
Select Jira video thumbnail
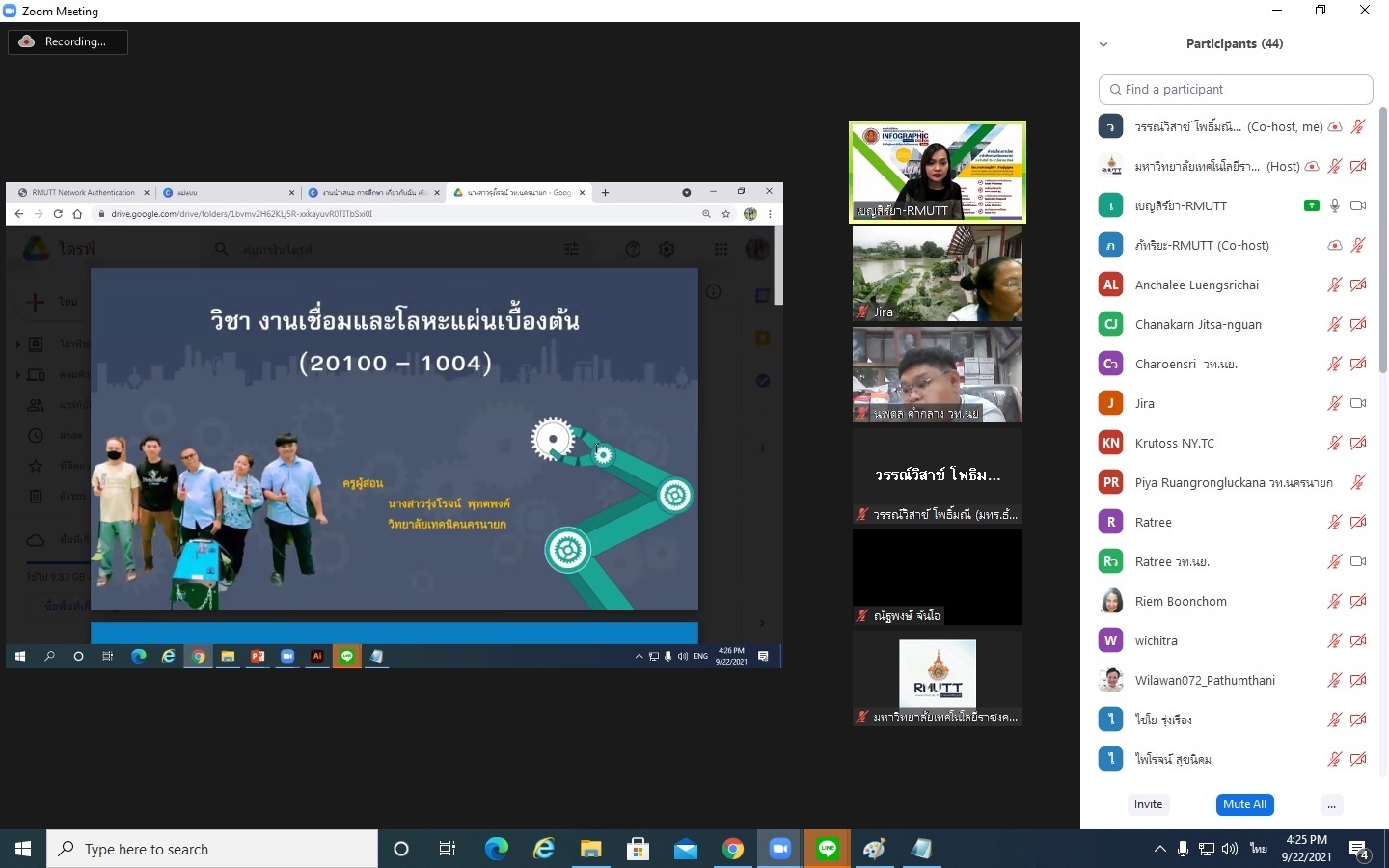coord(937,273)
